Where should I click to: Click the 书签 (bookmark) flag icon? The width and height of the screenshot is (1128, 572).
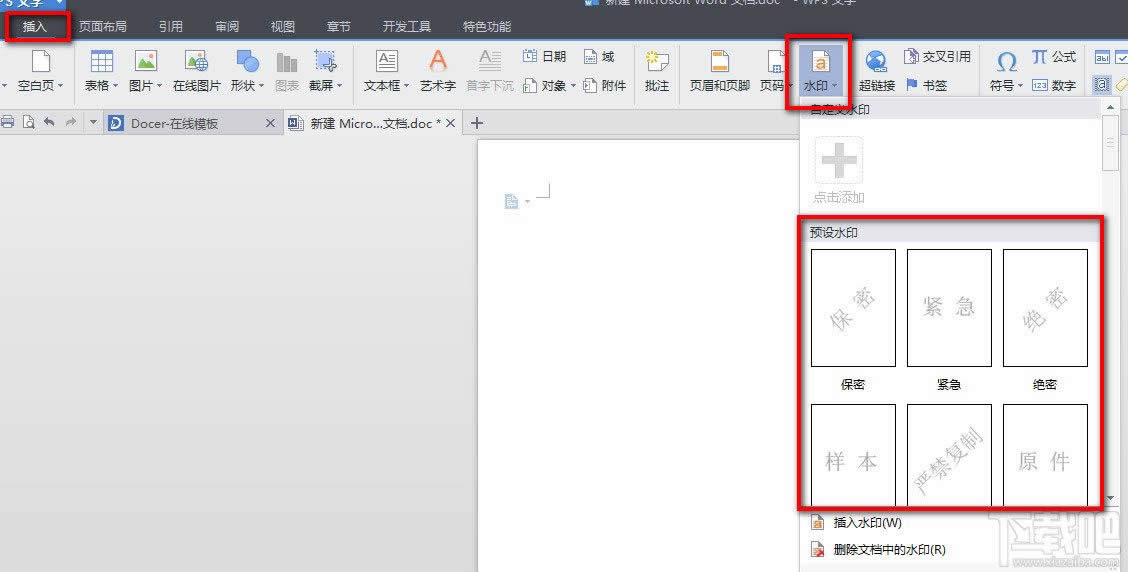(912, 86)
